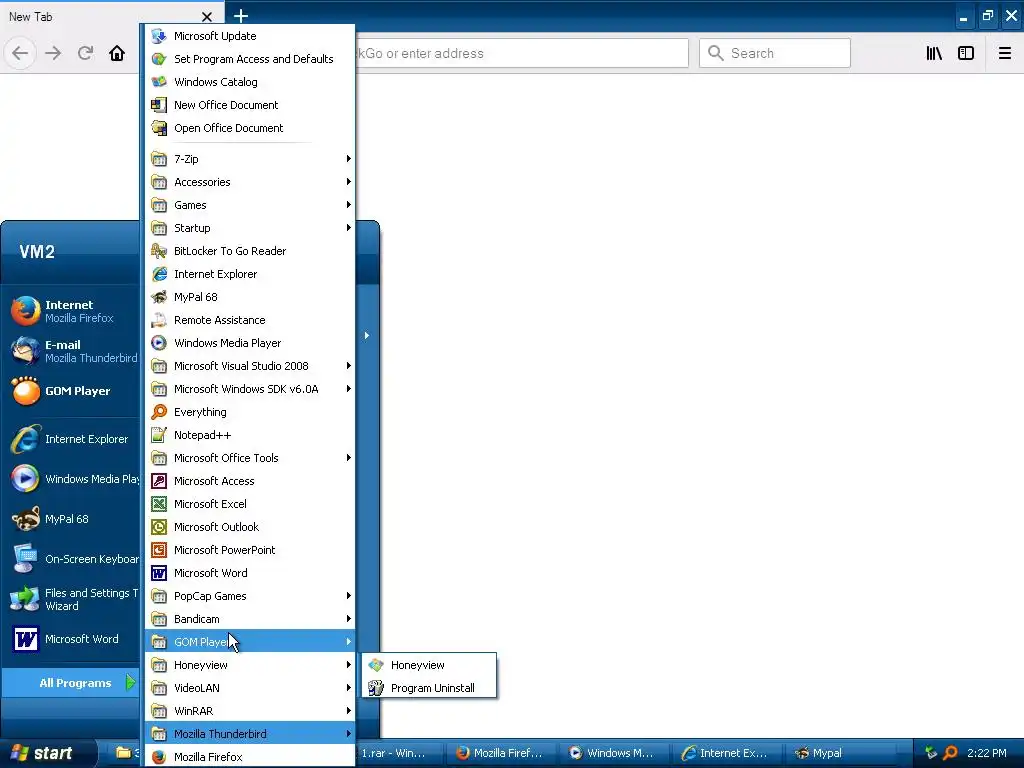The width and height of the screenshot is (1024, 768).
Task: Switch to Internet Explorer taskbar button
Action: (728, 753)
